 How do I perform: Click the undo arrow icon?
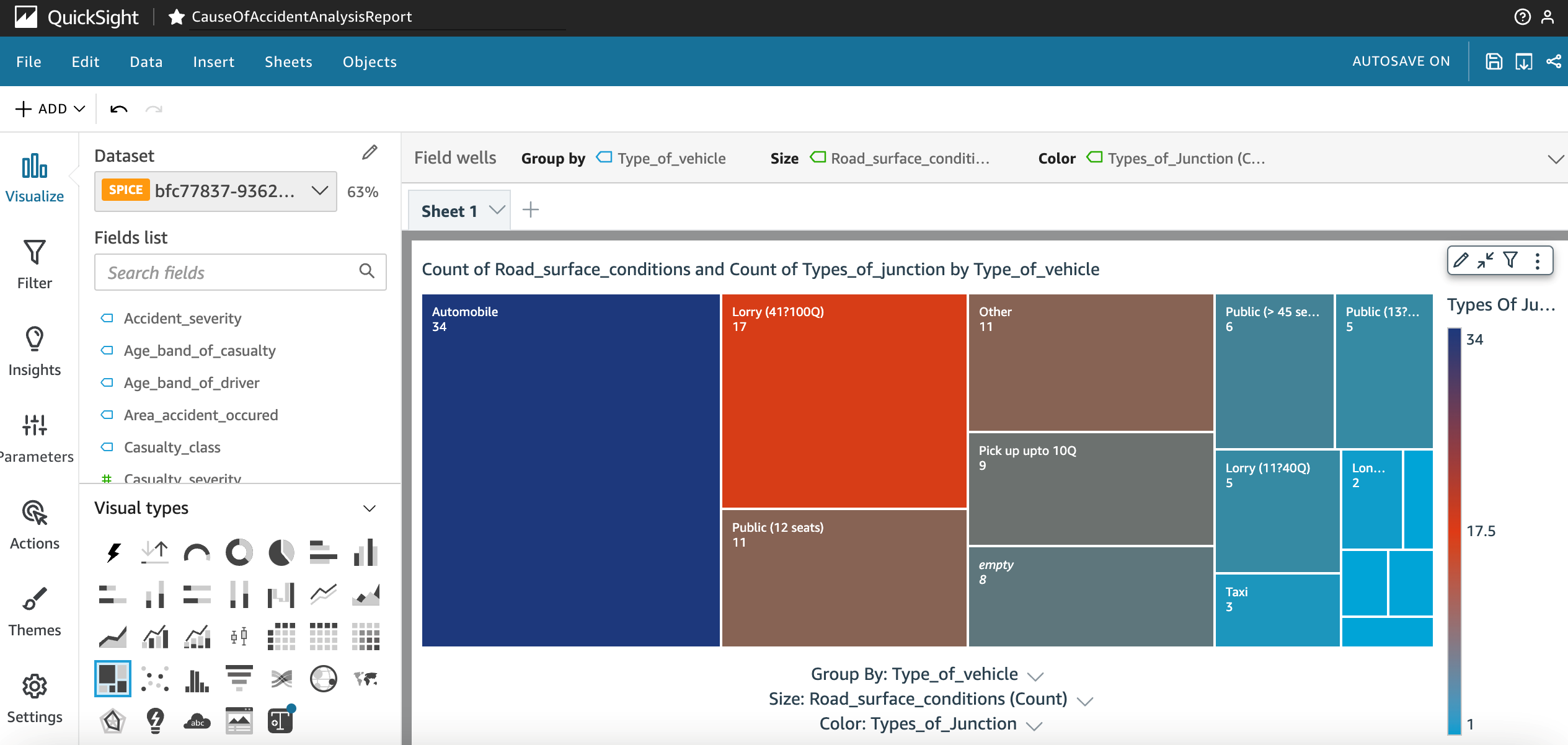(118, 110)
